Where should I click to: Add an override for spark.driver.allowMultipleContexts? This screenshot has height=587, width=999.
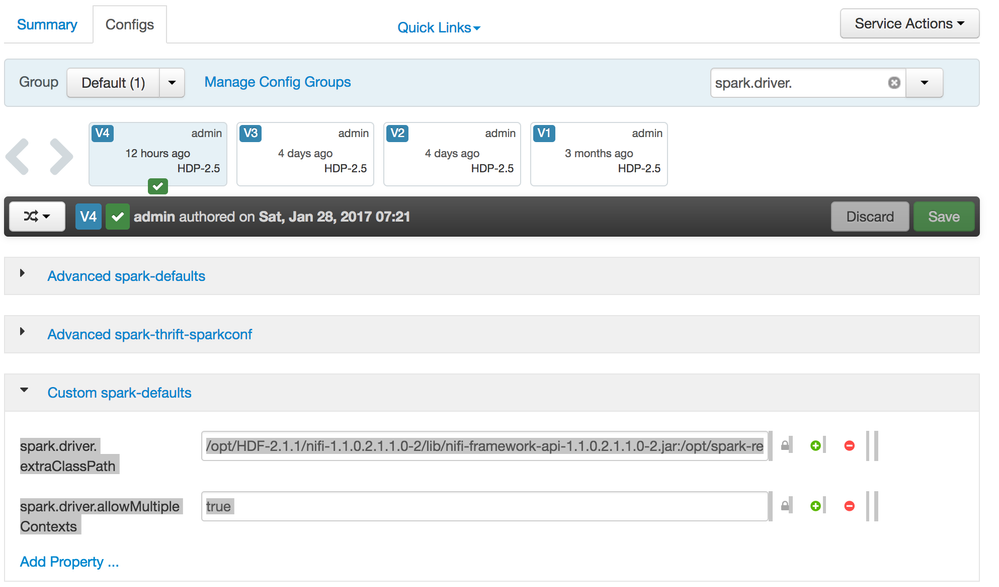click(817, 505)
